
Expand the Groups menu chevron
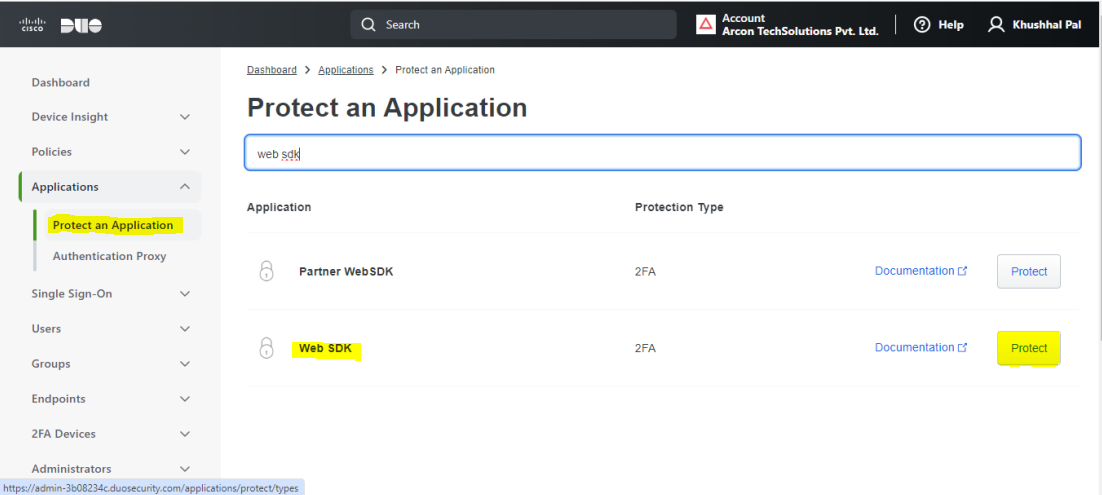pyautogui.click(x=185, y=364)
